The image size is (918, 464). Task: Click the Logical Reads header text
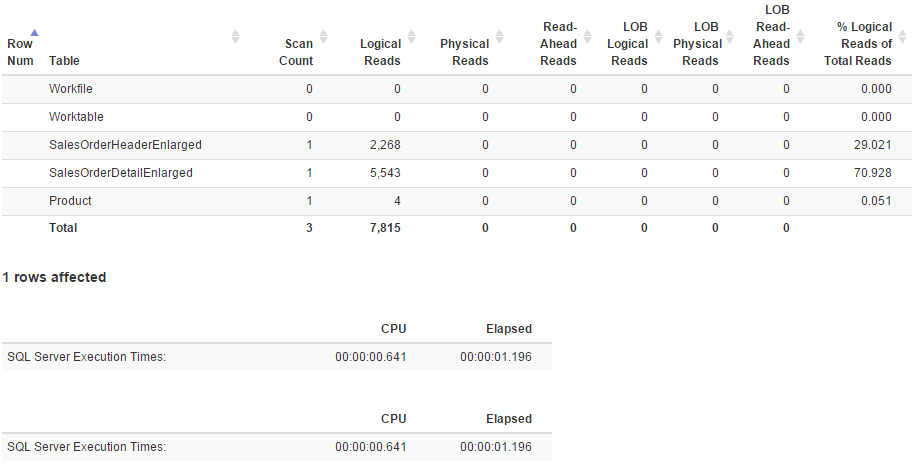pyautogui.click(x=381, y=52)
